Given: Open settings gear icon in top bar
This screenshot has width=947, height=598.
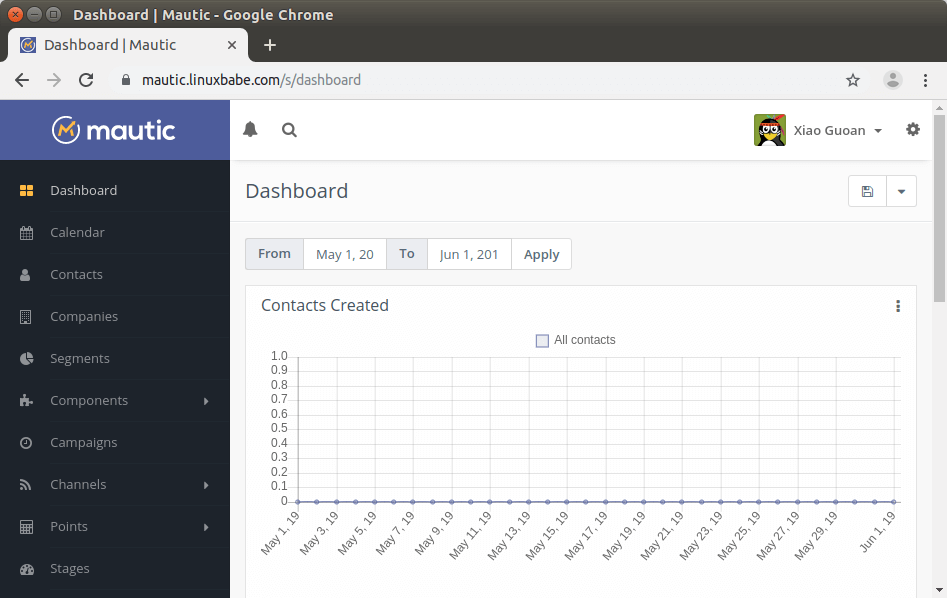Looking at the screenshot, I should (912, 130).
